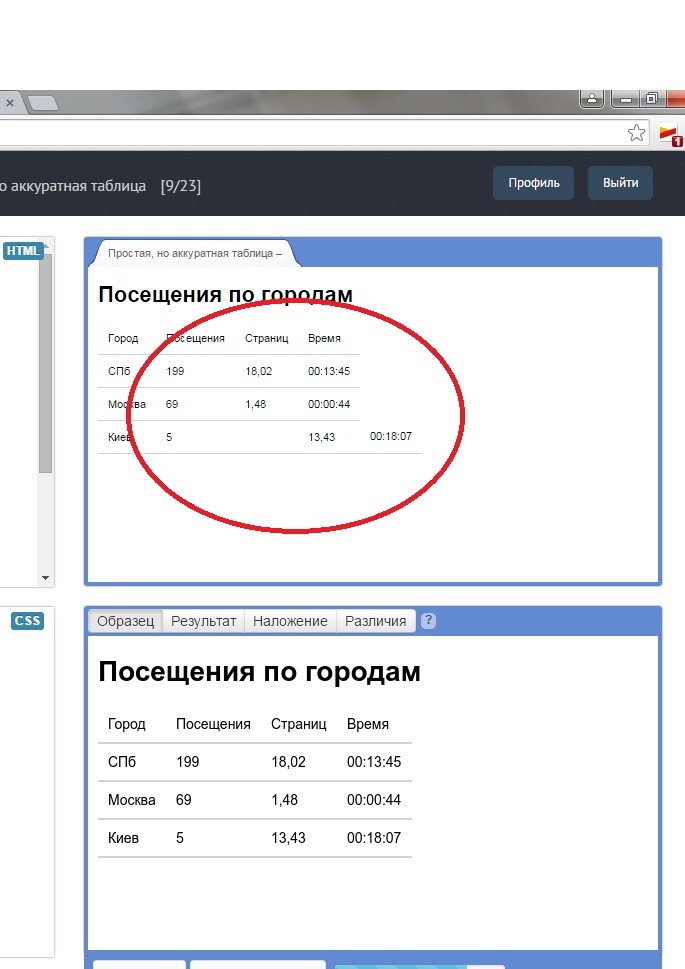
Task: Click 'Москва' cell in sample table
Action: [132, 800]
